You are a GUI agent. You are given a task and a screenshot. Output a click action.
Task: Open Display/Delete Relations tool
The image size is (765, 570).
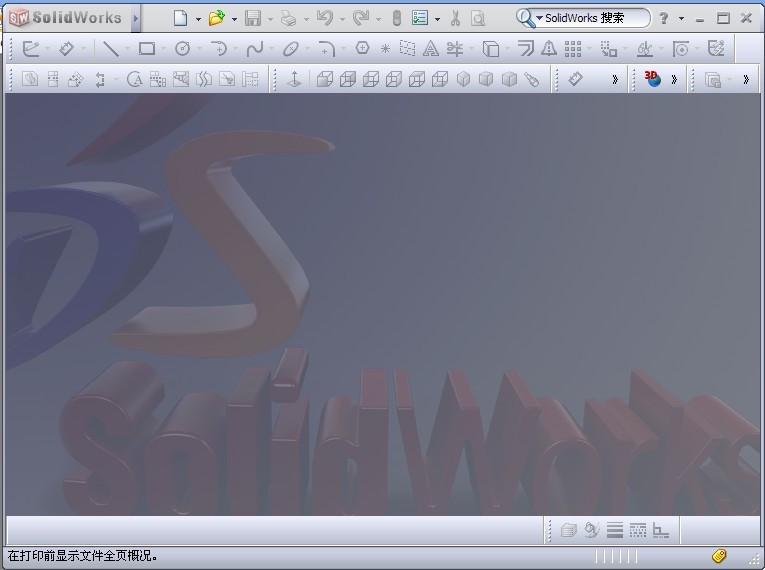pyautogui.click(x=644, y=49)
